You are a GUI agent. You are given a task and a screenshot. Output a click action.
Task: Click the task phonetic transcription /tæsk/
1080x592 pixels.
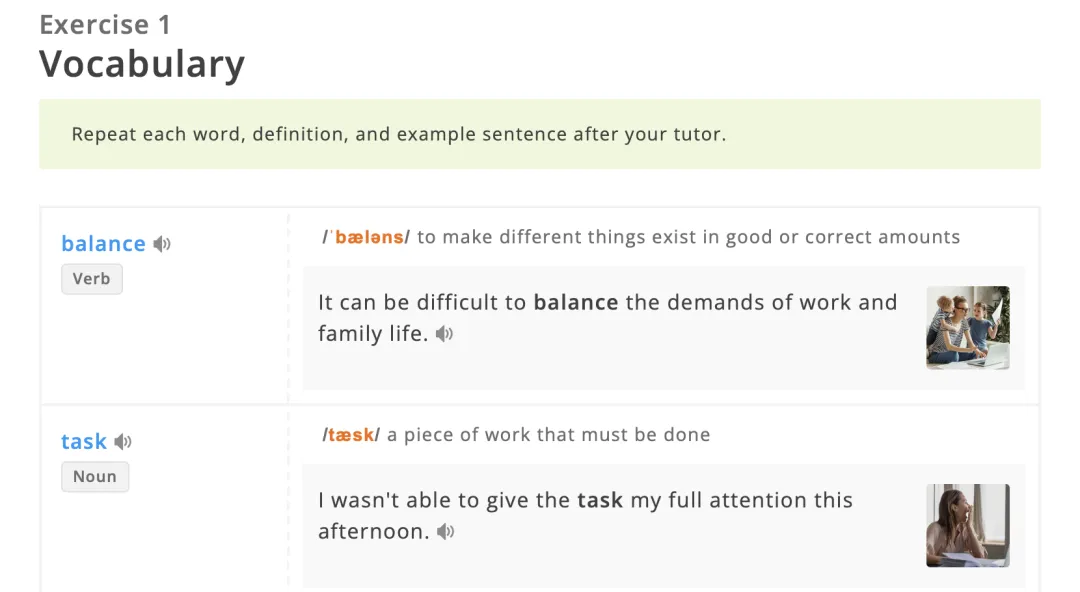coord(351,435)
